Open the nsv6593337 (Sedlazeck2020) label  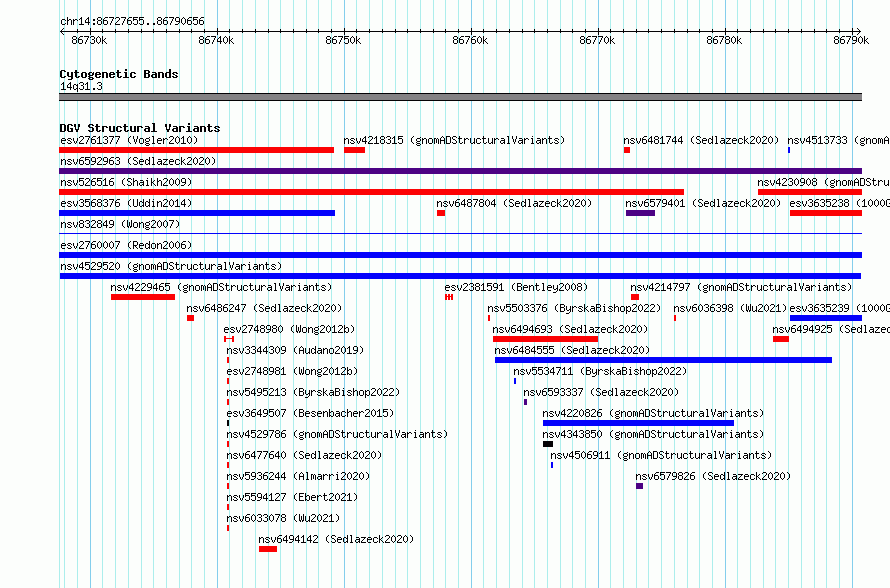[601, 392]
